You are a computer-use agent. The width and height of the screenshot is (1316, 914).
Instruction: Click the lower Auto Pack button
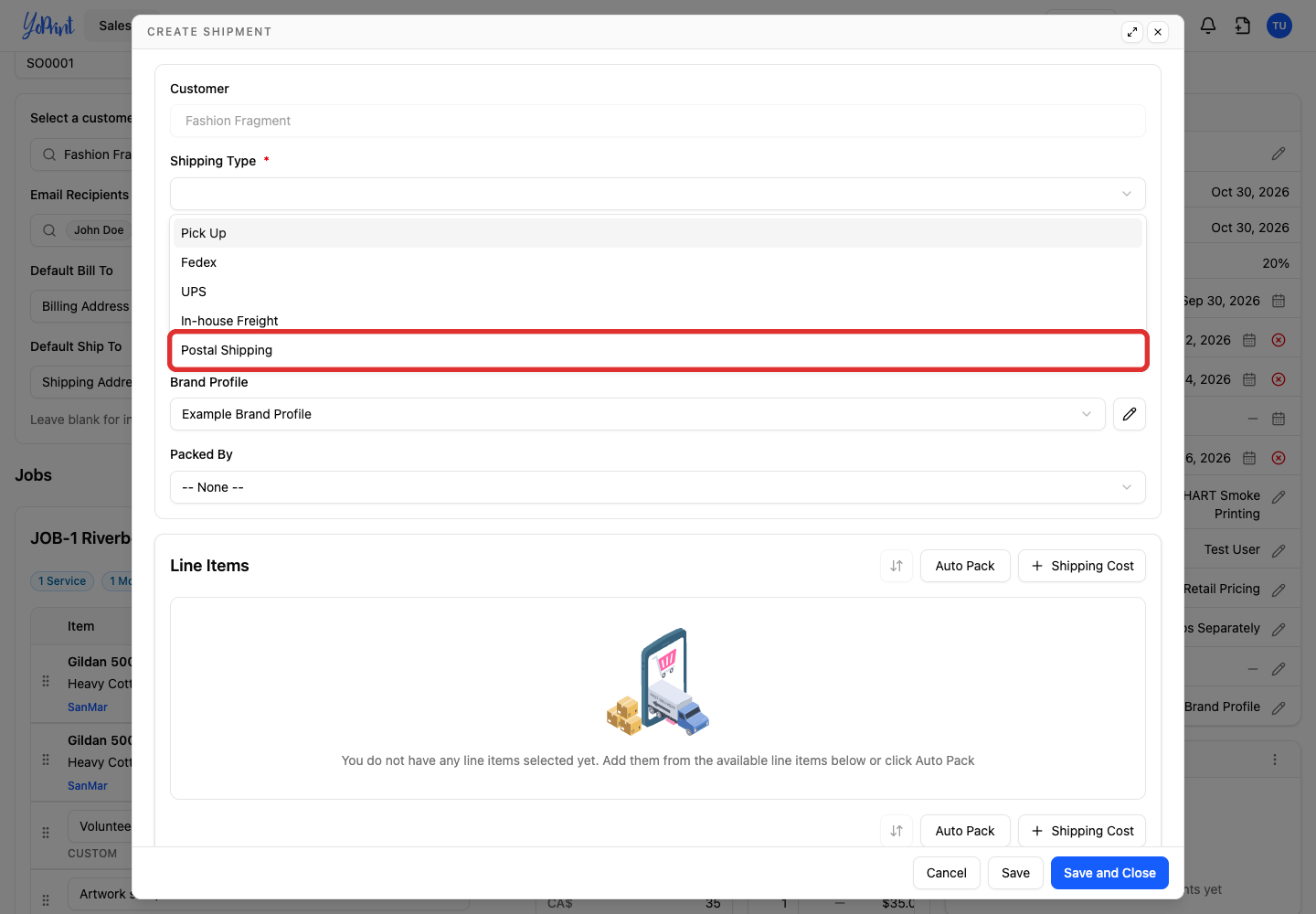pos(965,831)
